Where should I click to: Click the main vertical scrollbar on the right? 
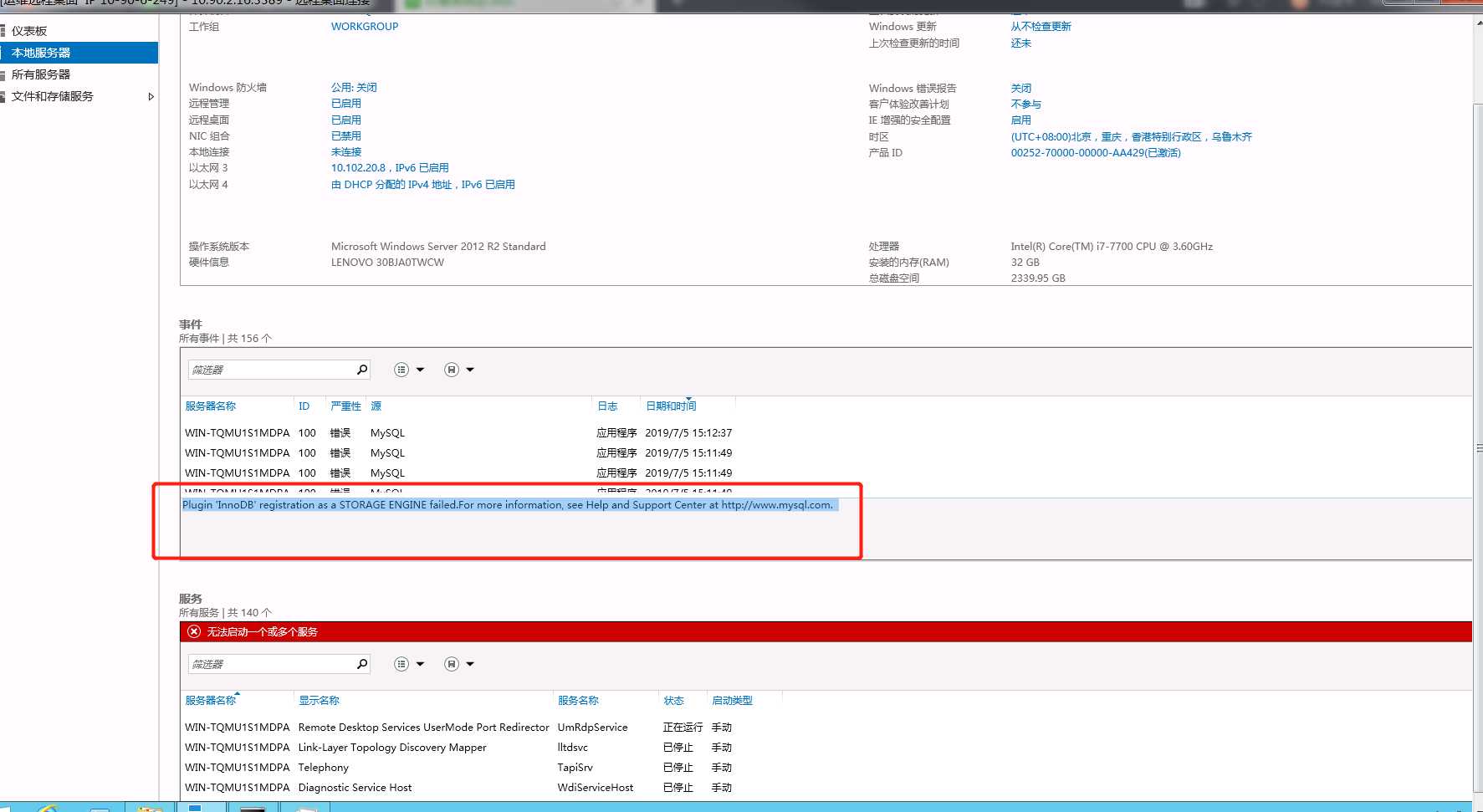click(1478, 448)
